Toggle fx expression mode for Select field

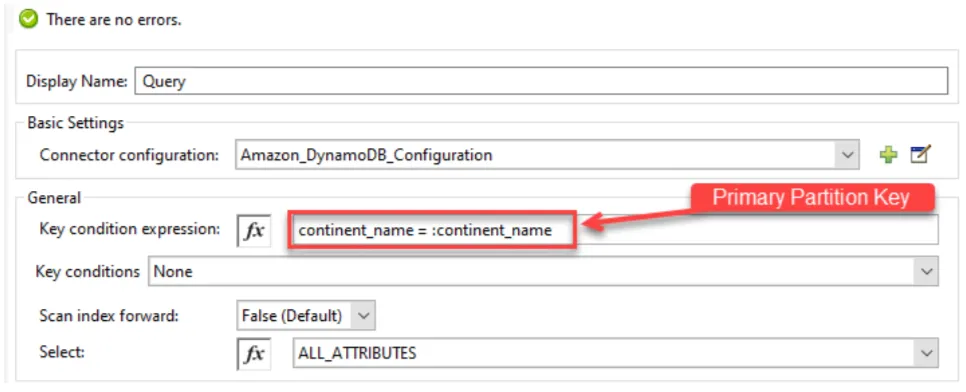point(254,353)
